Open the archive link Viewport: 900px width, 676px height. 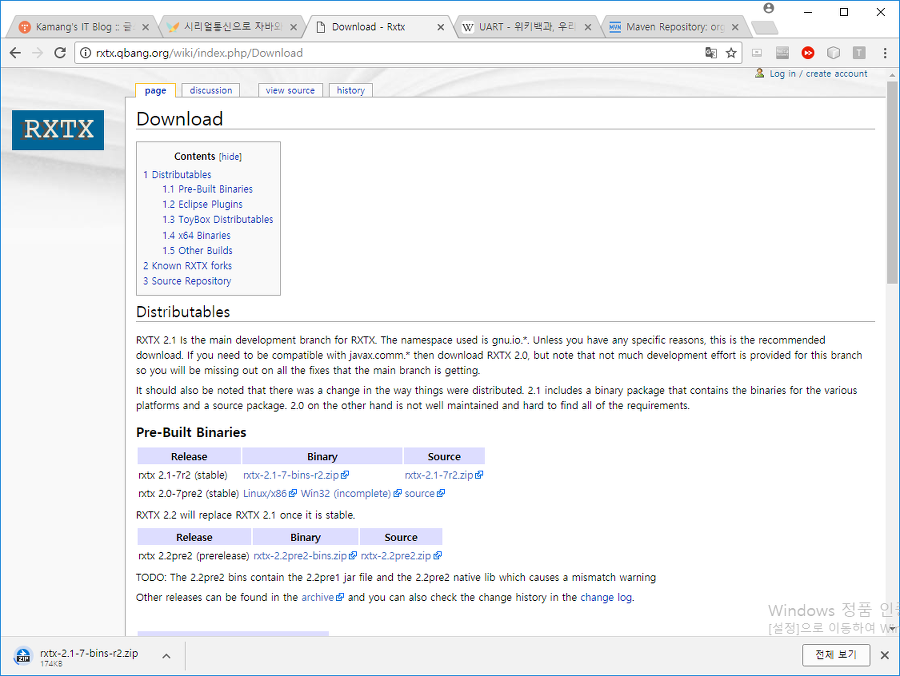pos(323,597)
